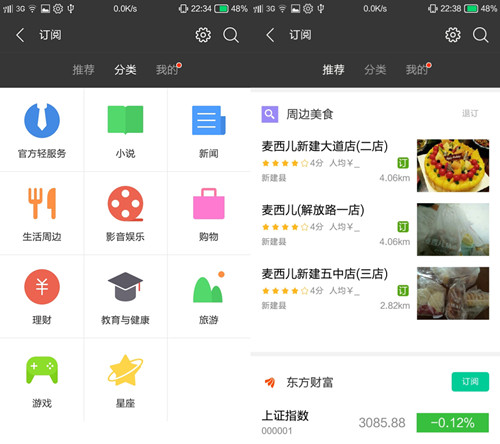This screenshot has height=444, width=500.
Task: Tap Wi-Fi icon in right status bar
Action: (282, 9)
